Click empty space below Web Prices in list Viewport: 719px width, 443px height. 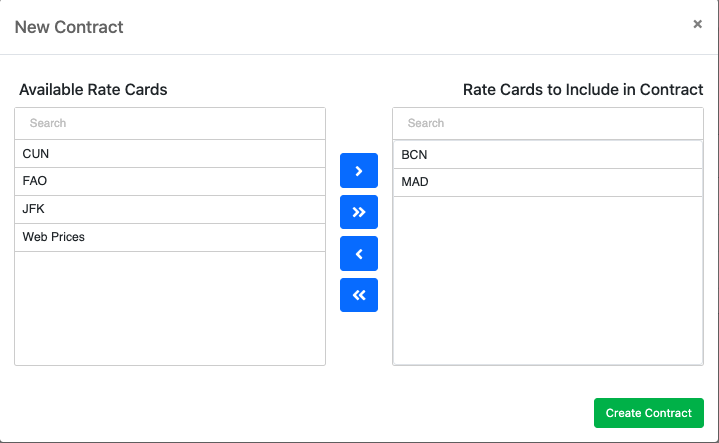[x=170, y=308]
